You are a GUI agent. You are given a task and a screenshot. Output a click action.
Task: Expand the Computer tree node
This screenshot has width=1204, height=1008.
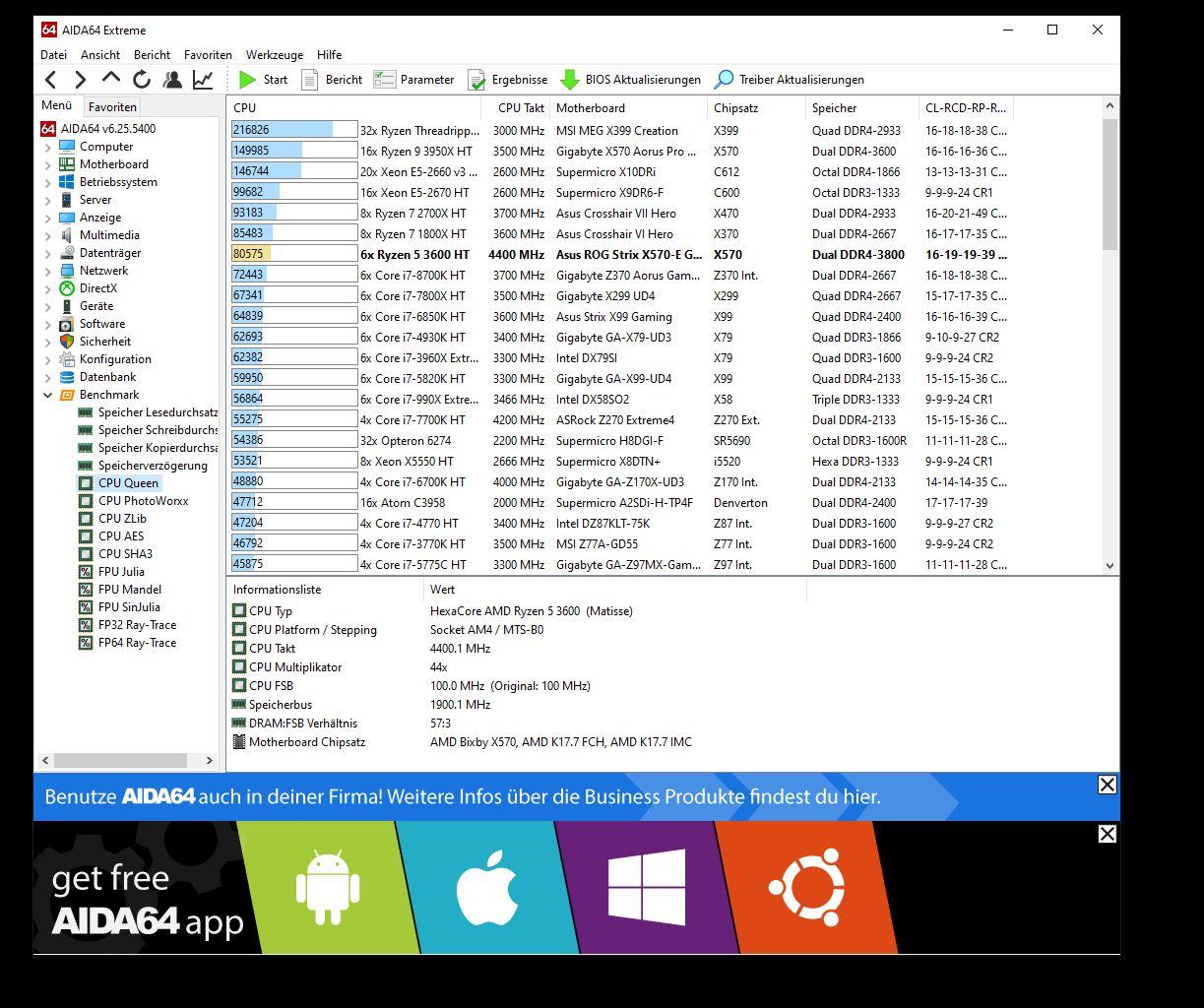pos(48,147)
